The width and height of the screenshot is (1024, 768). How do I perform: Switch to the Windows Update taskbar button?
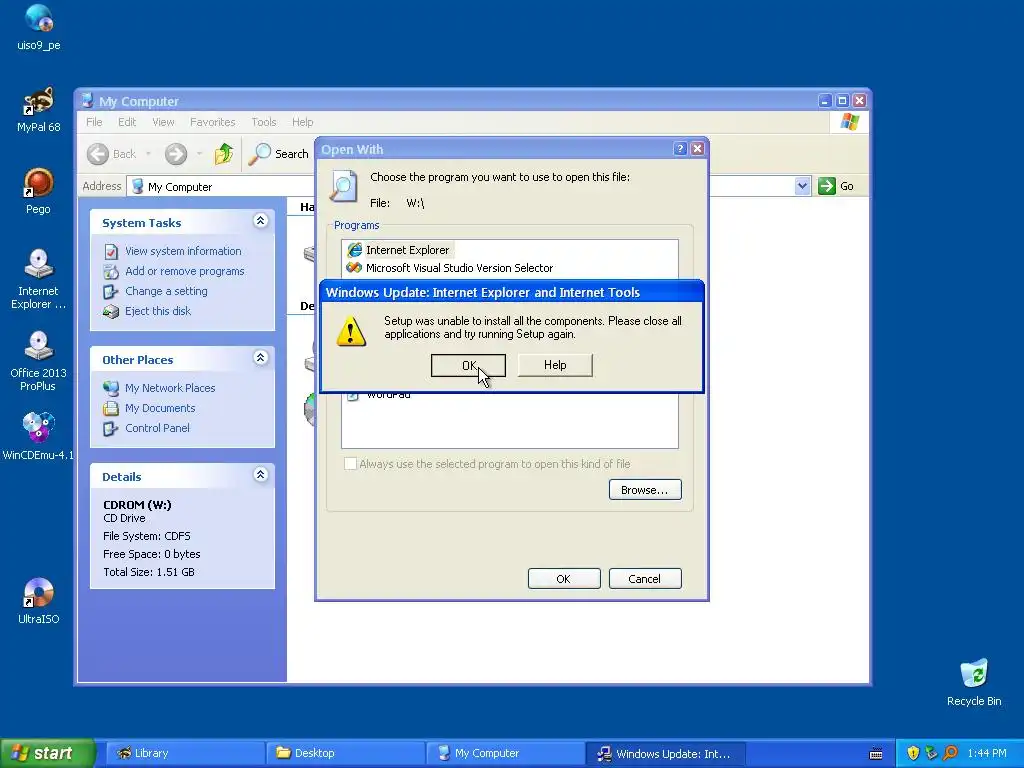pos(665,753)
